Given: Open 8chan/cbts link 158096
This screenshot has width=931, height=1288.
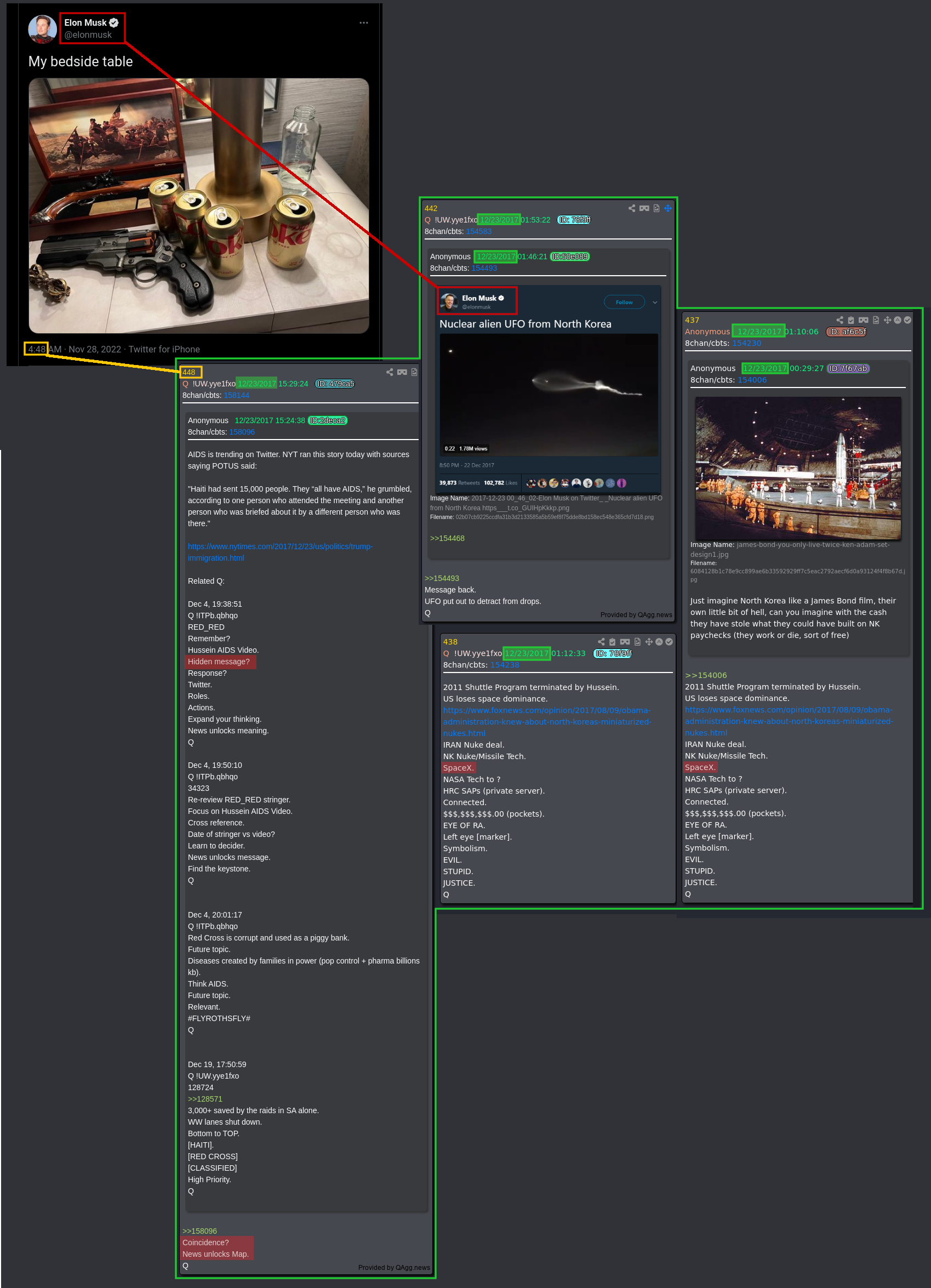Looking at the screenshot, I should point(242,432).
